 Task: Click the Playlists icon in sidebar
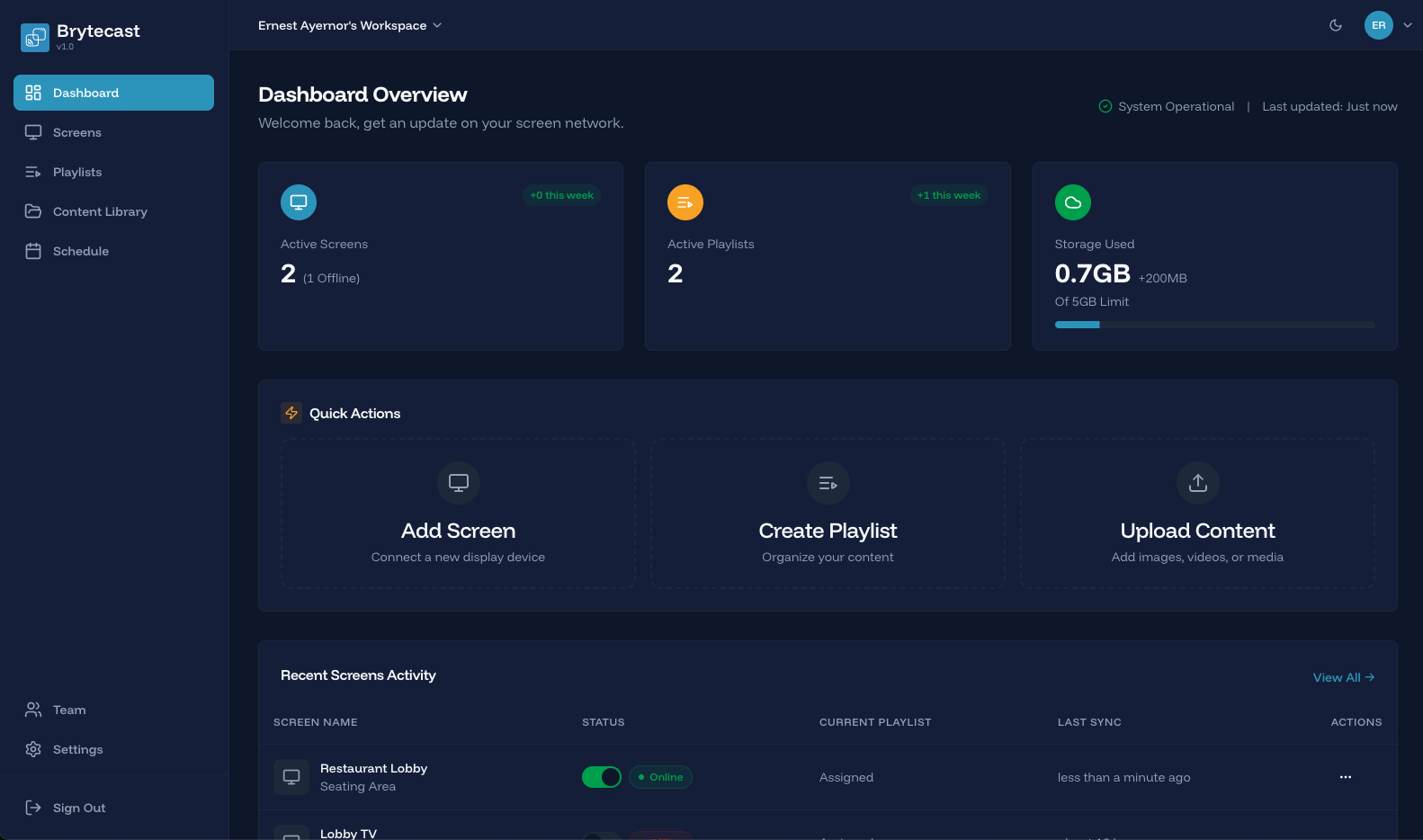tap(33, 172)
